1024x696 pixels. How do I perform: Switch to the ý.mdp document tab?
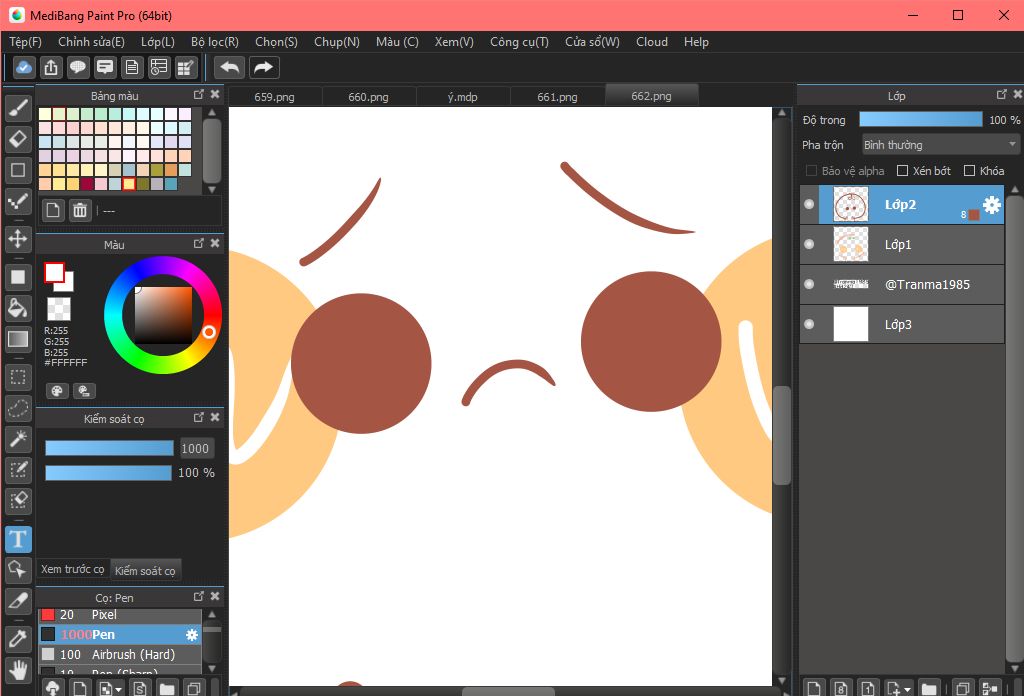pos(462,97)
